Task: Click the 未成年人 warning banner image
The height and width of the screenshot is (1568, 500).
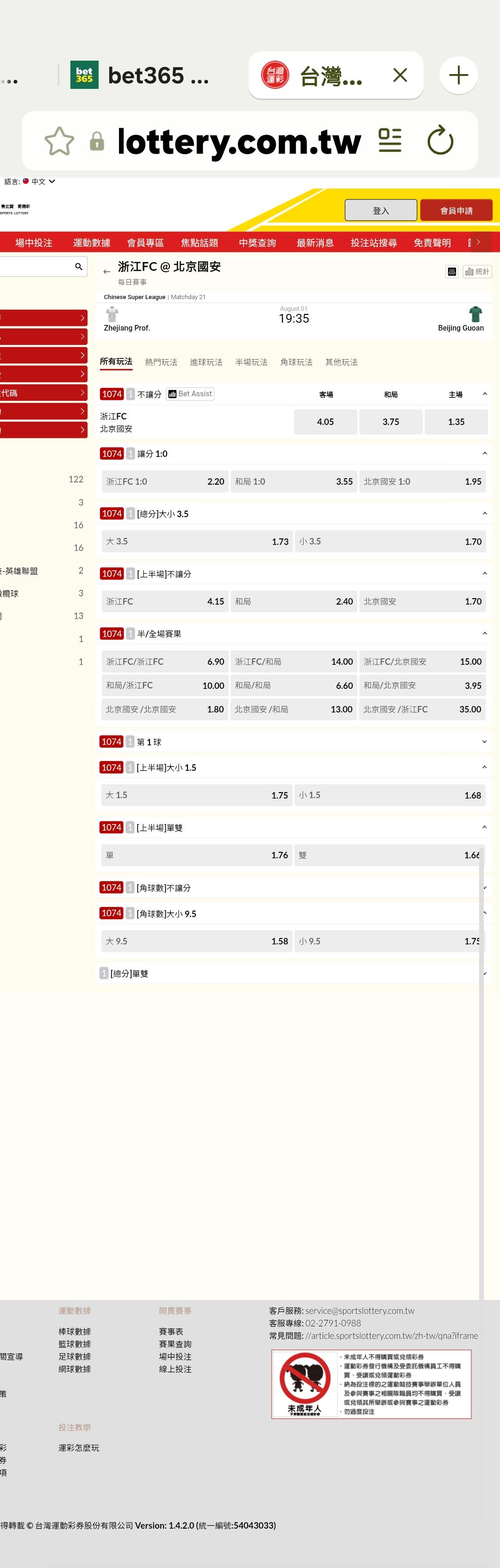Action: tap(371, 1384)
